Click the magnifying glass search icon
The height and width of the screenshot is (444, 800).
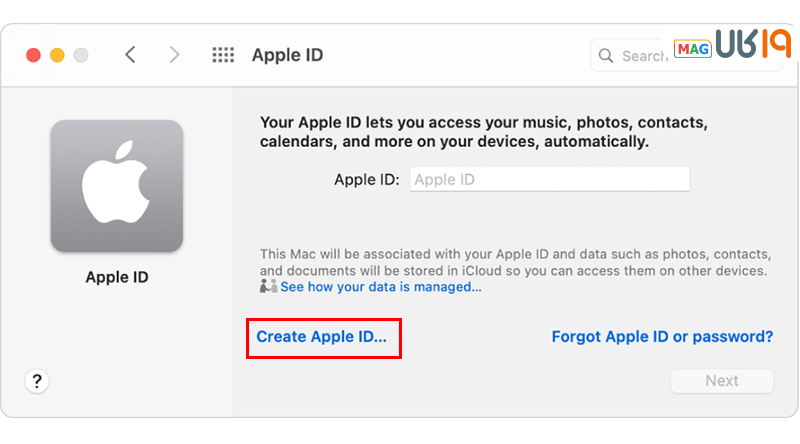[608, 56]
